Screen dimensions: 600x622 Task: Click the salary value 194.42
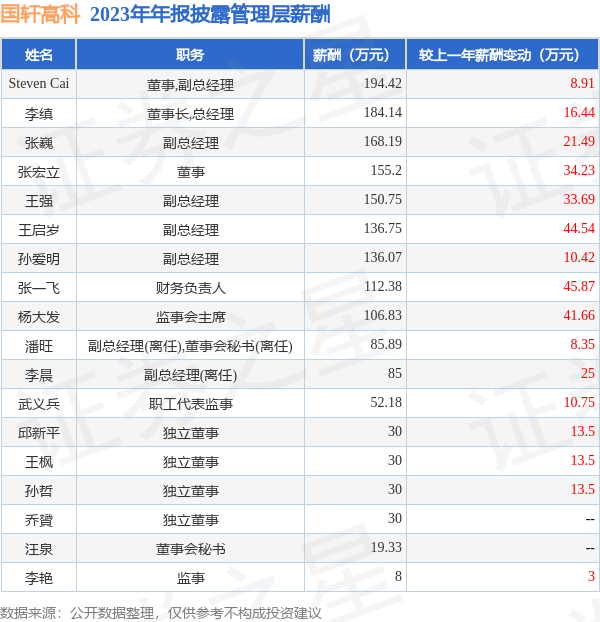[383, 83]
